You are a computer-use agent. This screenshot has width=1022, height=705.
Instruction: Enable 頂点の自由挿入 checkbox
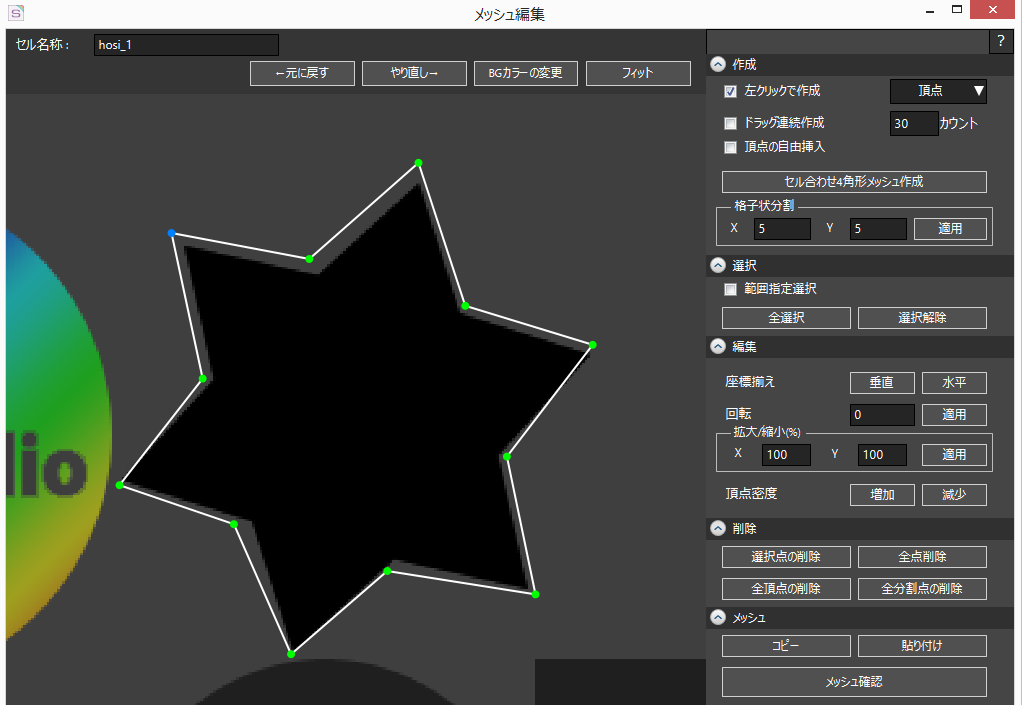731,147
